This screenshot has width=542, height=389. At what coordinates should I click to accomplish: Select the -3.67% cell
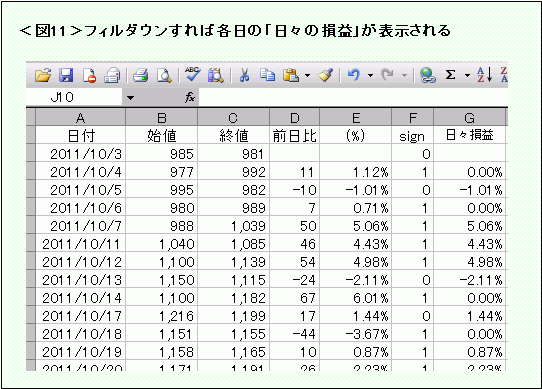pyautogui.click(x=356, y=333)
